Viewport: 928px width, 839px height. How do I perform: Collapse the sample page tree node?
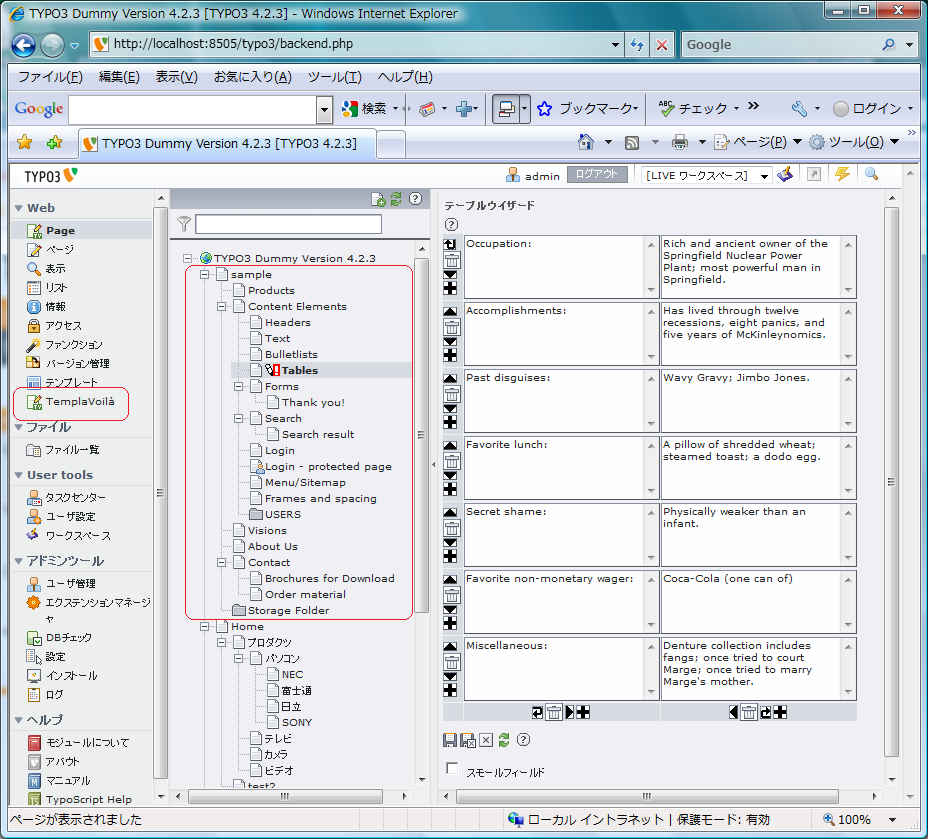pyautogui.click(x=205, y=275)
